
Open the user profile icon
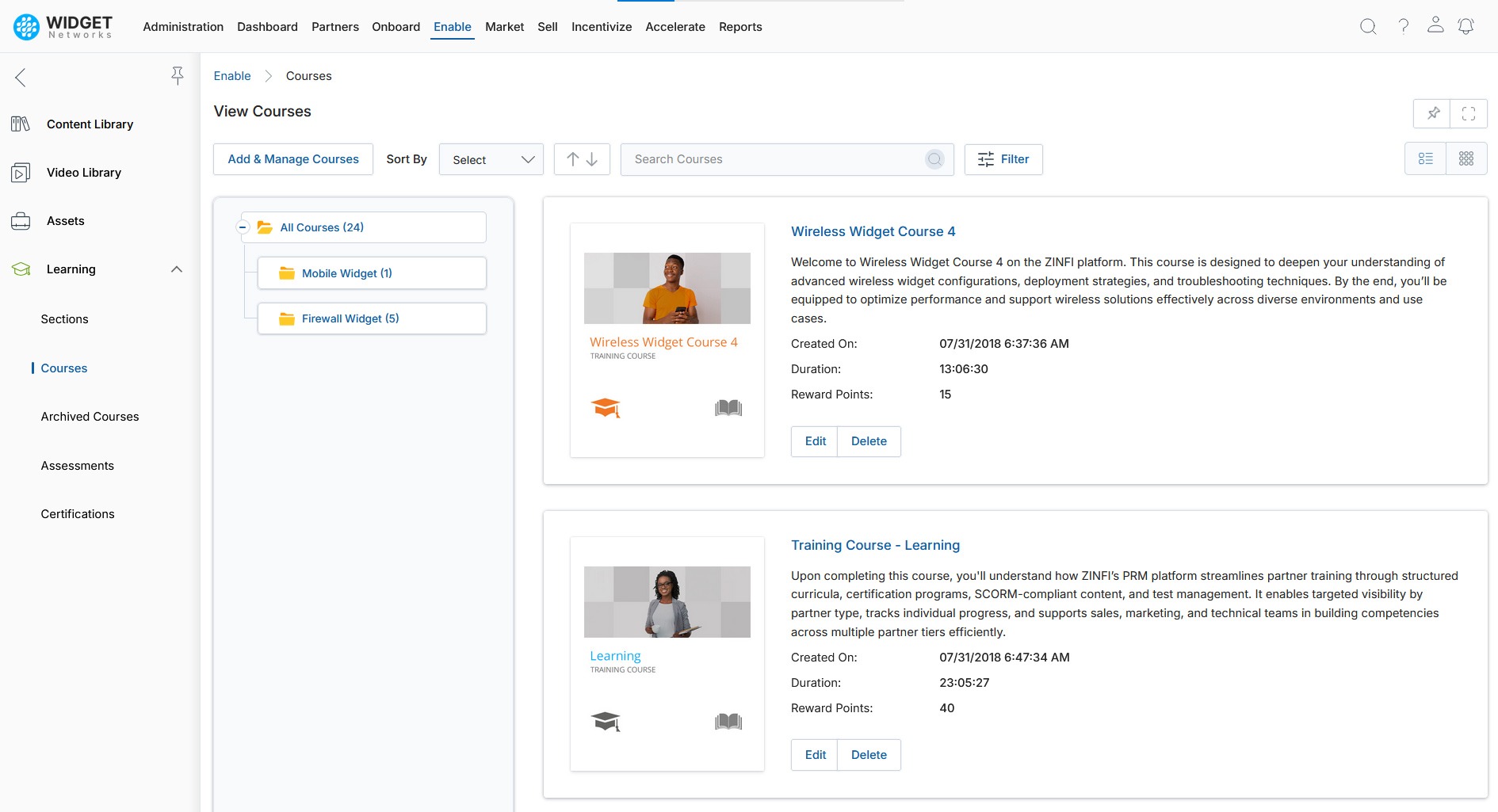point(1435,25)
